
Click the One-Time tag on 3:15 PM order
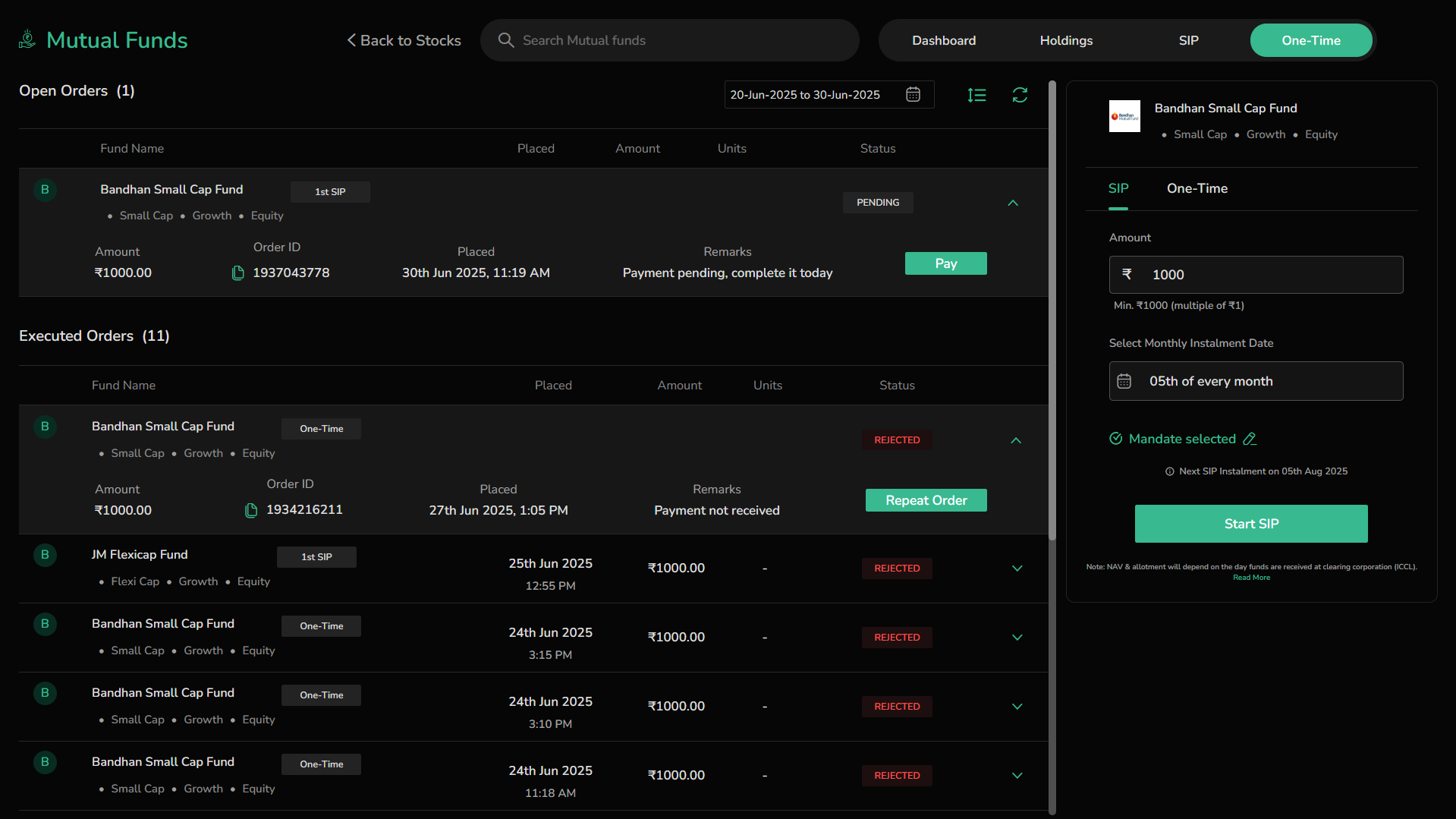(x=321, y=626)
